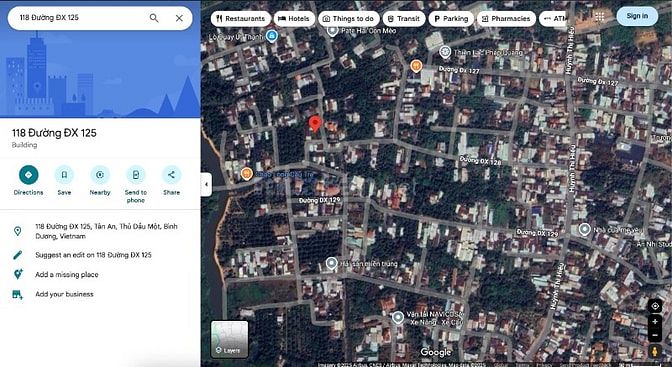Click the pencil edit icon
The height and width of the screenshot is (367, 672).
pos(18,255)
